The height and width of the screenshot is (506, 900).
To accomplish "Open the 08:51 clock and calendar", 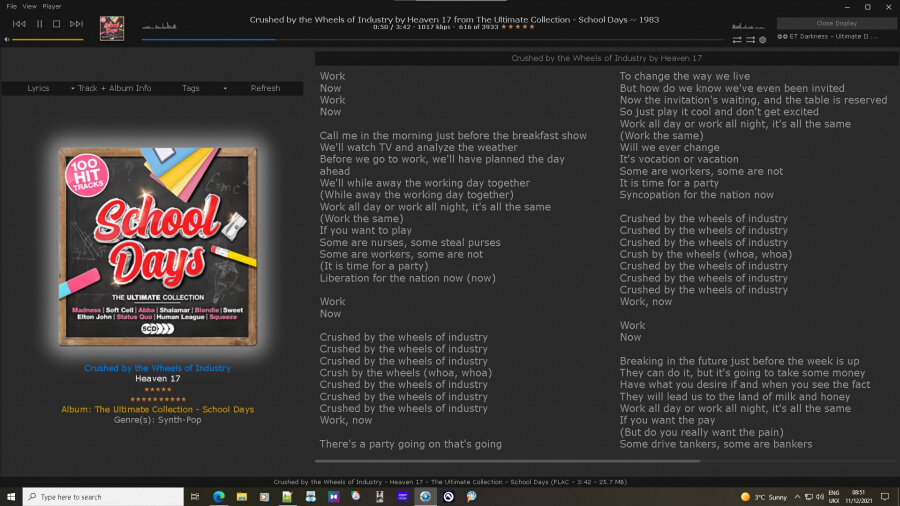I will click(x=859, y=497).
